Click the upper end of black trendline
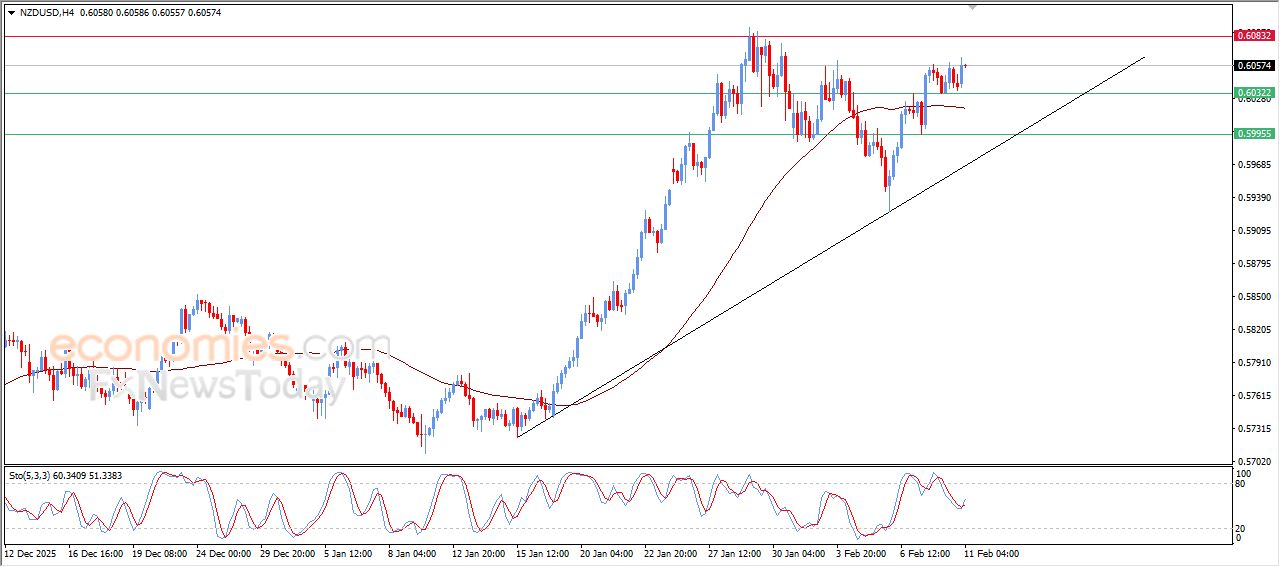Viewport: 1280px width, 567px height. tap(1144, 58)
